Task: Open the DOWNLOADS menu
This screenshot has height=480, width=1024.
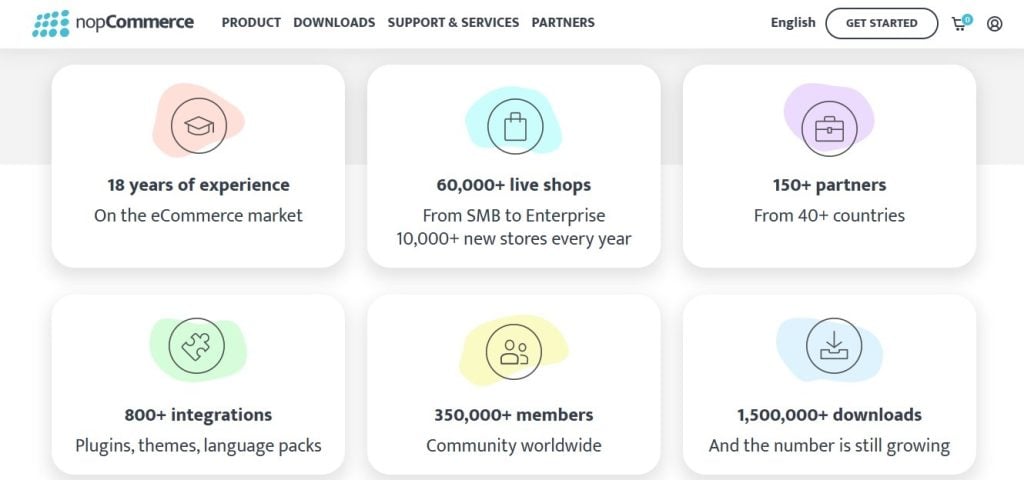Action: point(334,23)
